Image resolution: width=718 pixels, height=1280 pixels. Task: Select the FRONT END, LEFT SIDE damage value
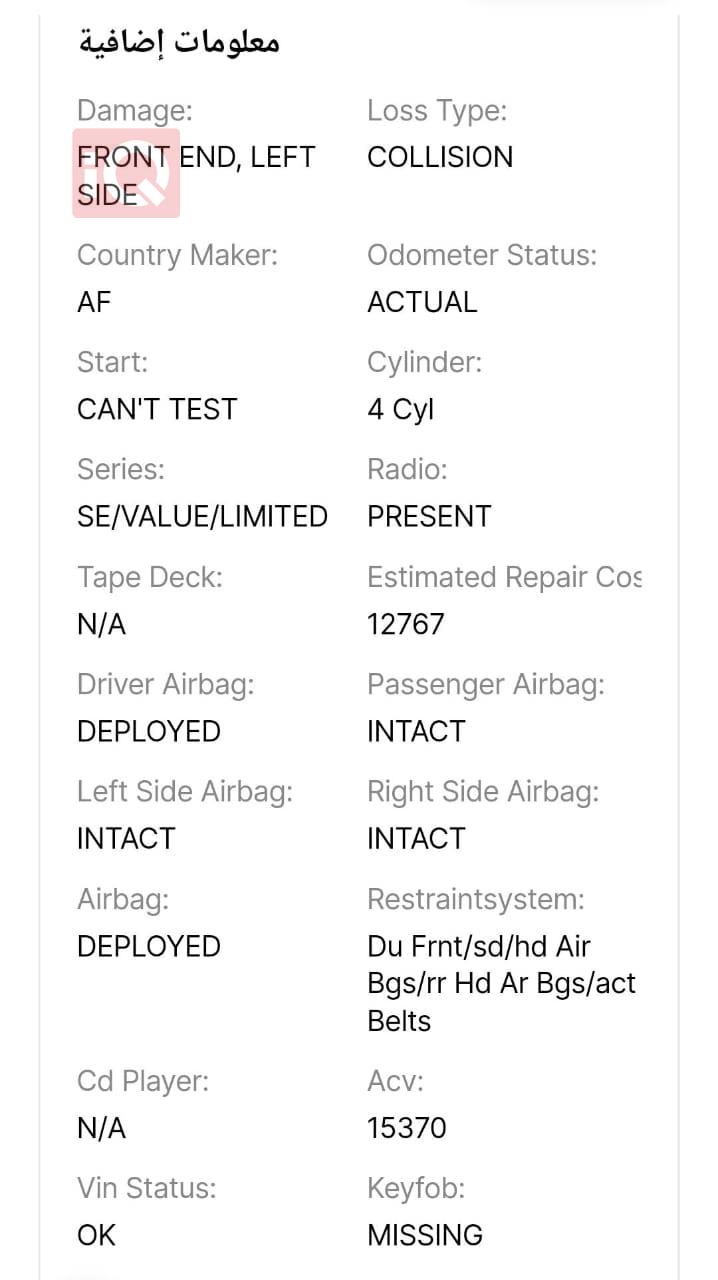point(196,176)
